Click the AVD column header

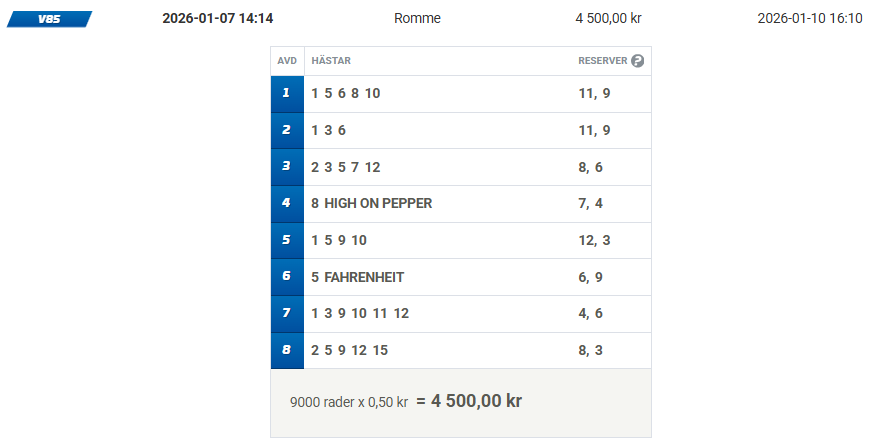tap(287, 61)
